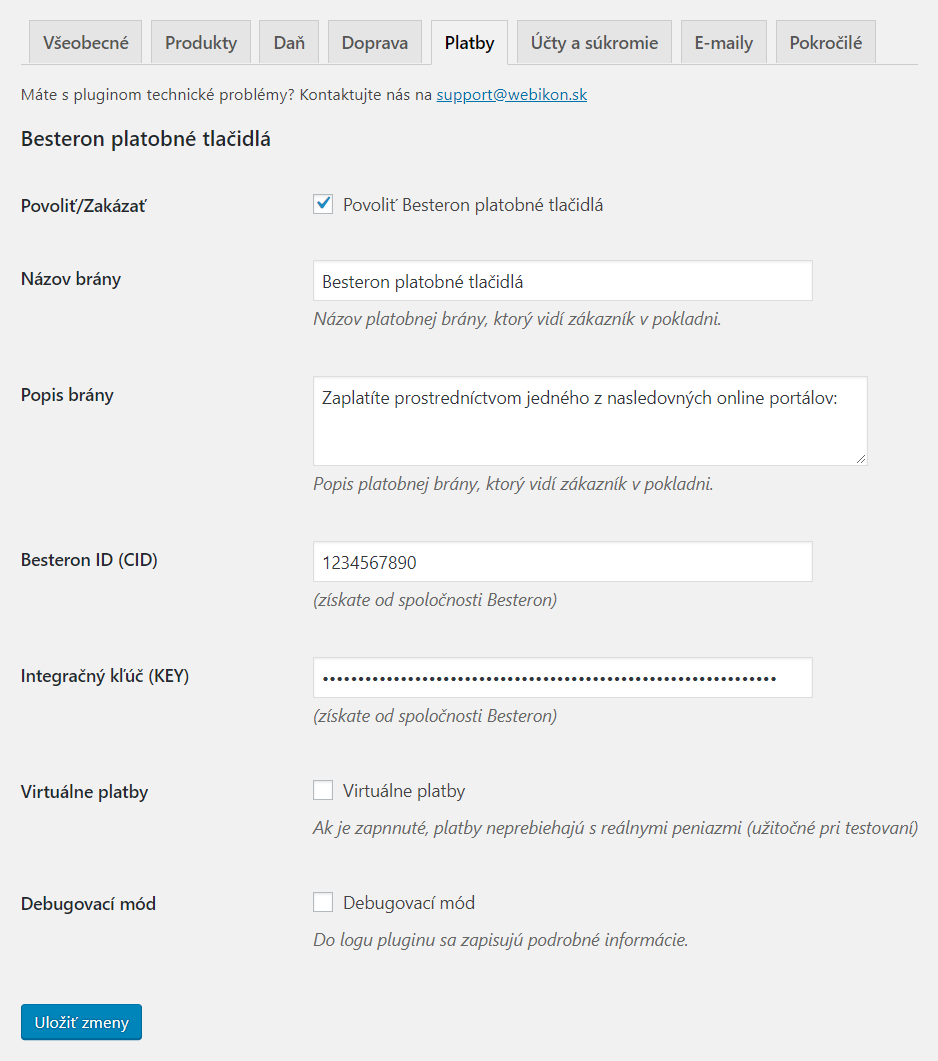Click the support@webikon.sk email link
Image resolution: width=938 pixels, height=1061 pixels.
tap(511, 95)
